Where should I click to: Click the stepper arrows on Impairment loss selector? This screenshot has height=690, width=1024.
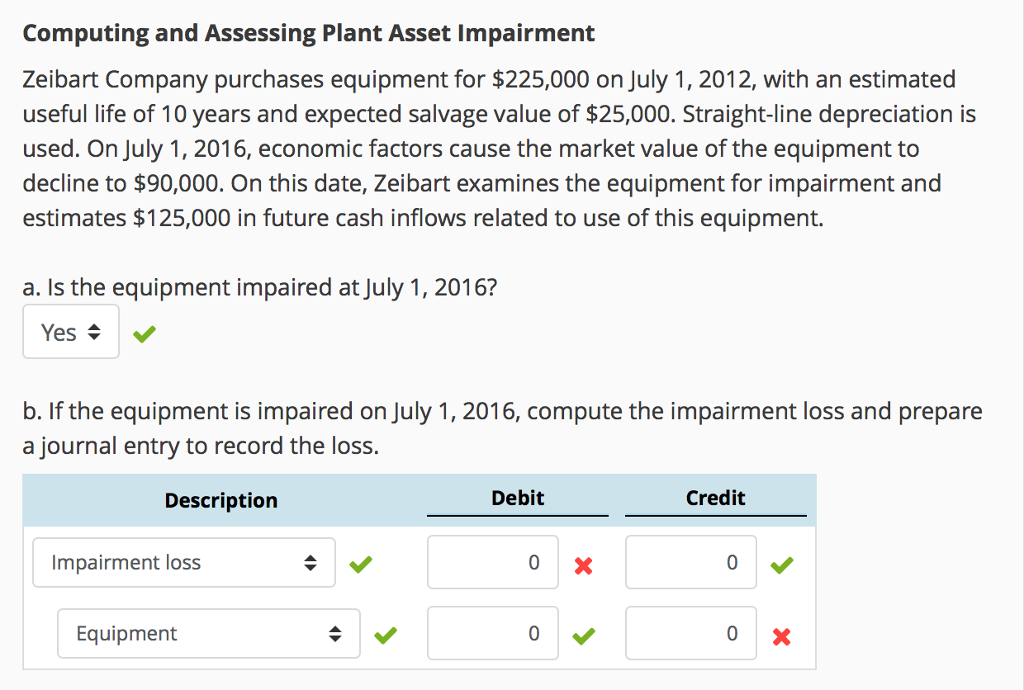pos(310,562)
